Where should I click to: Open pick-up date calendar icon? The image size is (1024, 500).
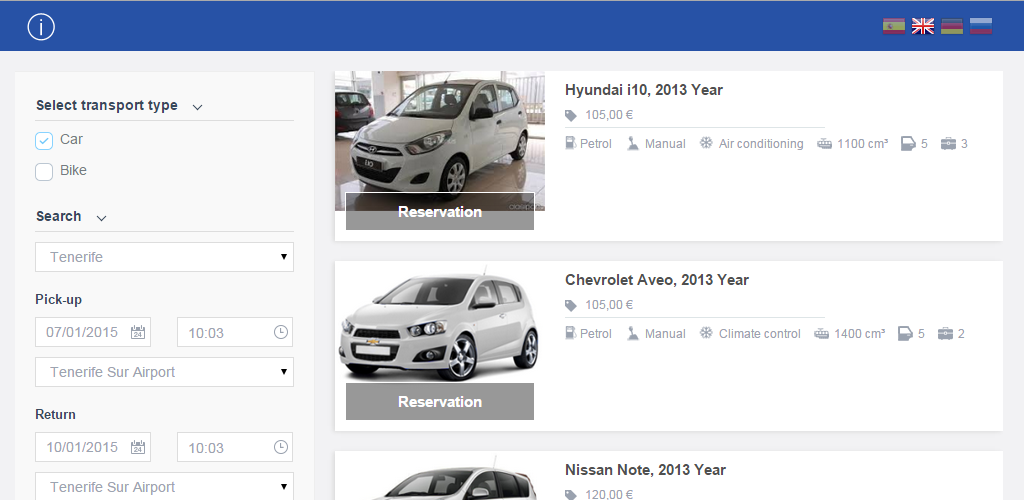(x=137, y=332)
